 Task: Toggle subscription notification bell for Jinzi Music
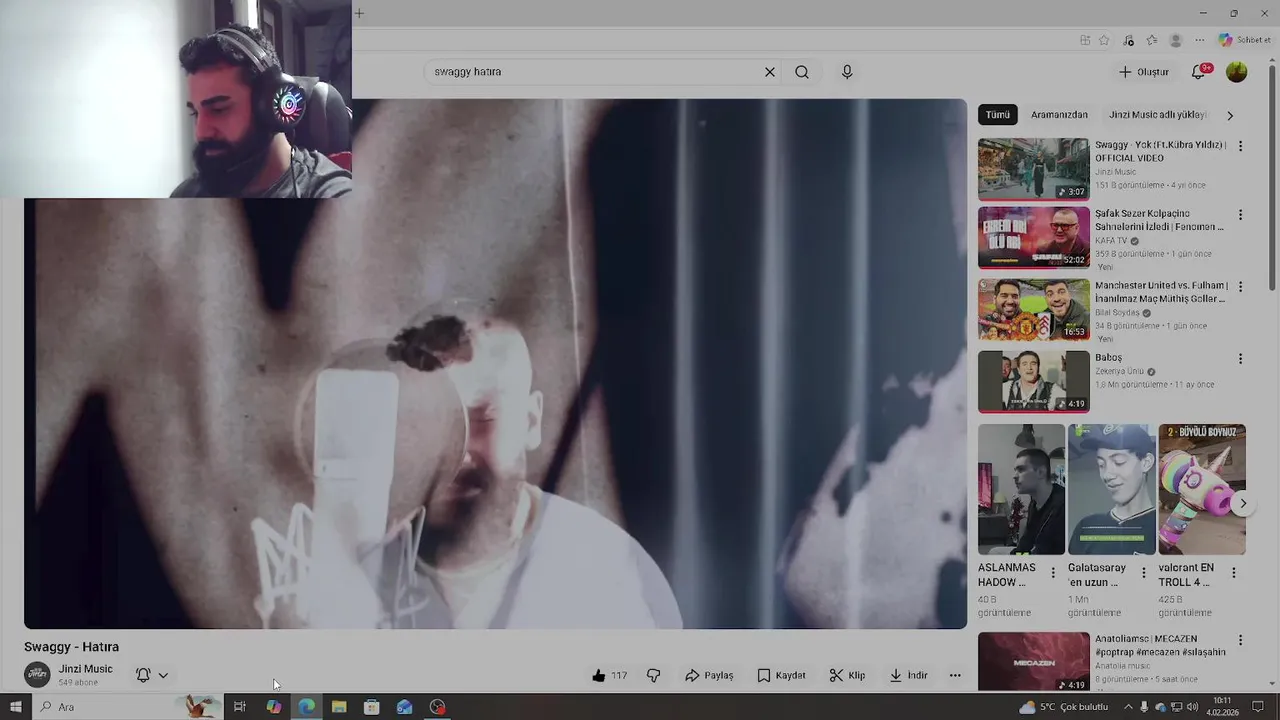point(143,675)
